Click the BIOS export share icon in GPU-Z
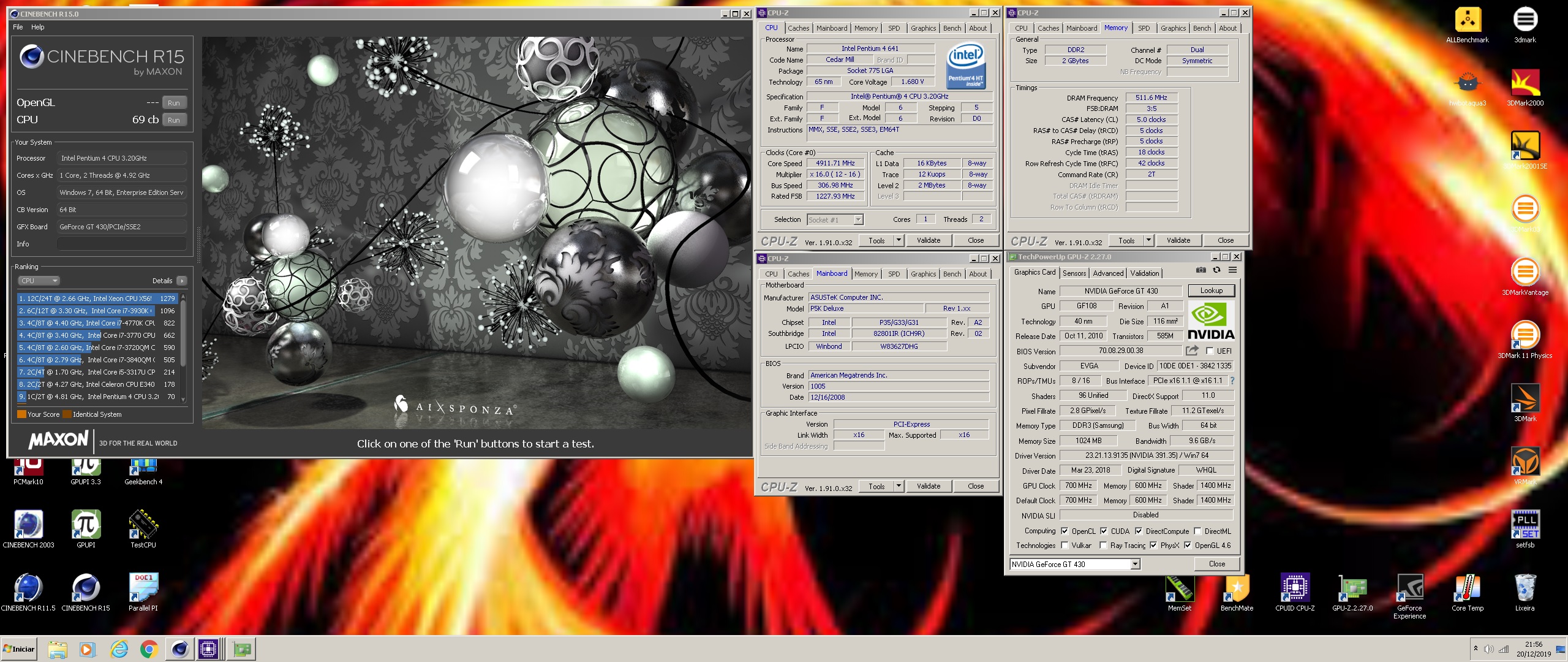This screenshot has width=1568, height=662. (1192, 351)
